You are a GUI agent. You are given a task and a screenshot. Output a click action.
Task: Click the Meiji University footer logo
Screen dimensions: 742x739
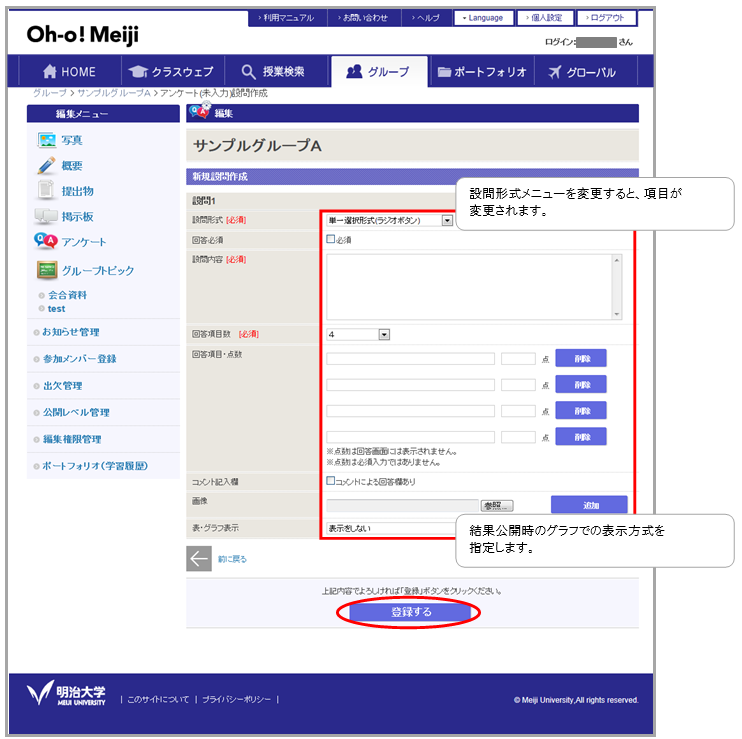(x=66, y=694)
